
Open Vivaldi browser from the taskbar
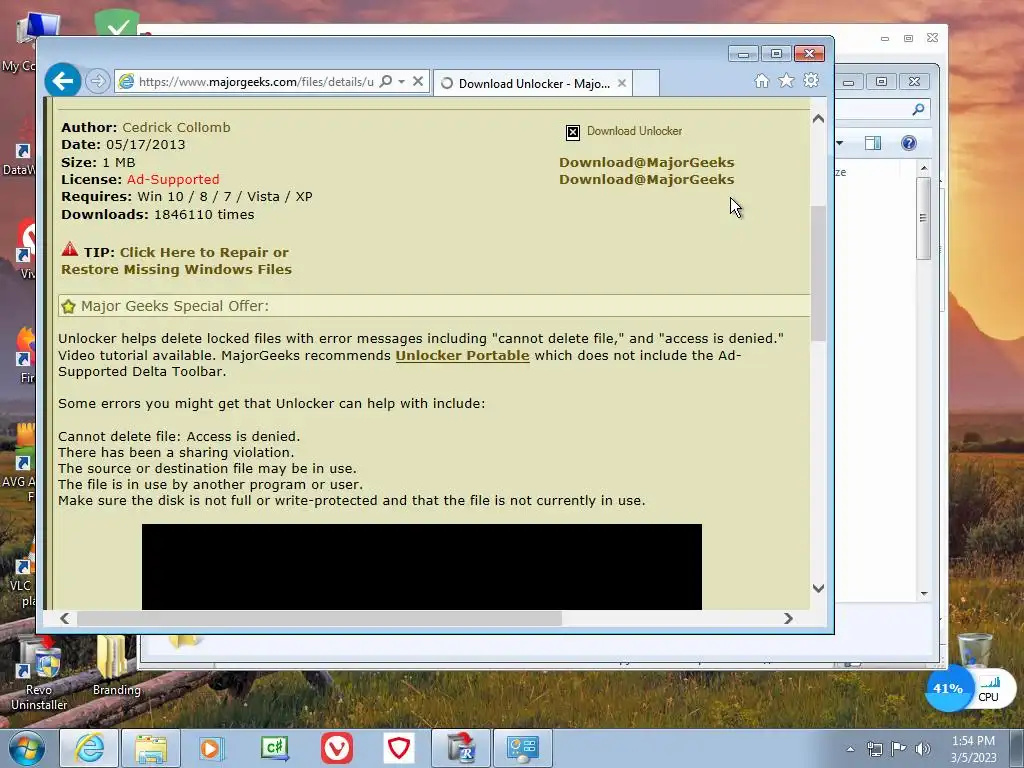[337, 748]
